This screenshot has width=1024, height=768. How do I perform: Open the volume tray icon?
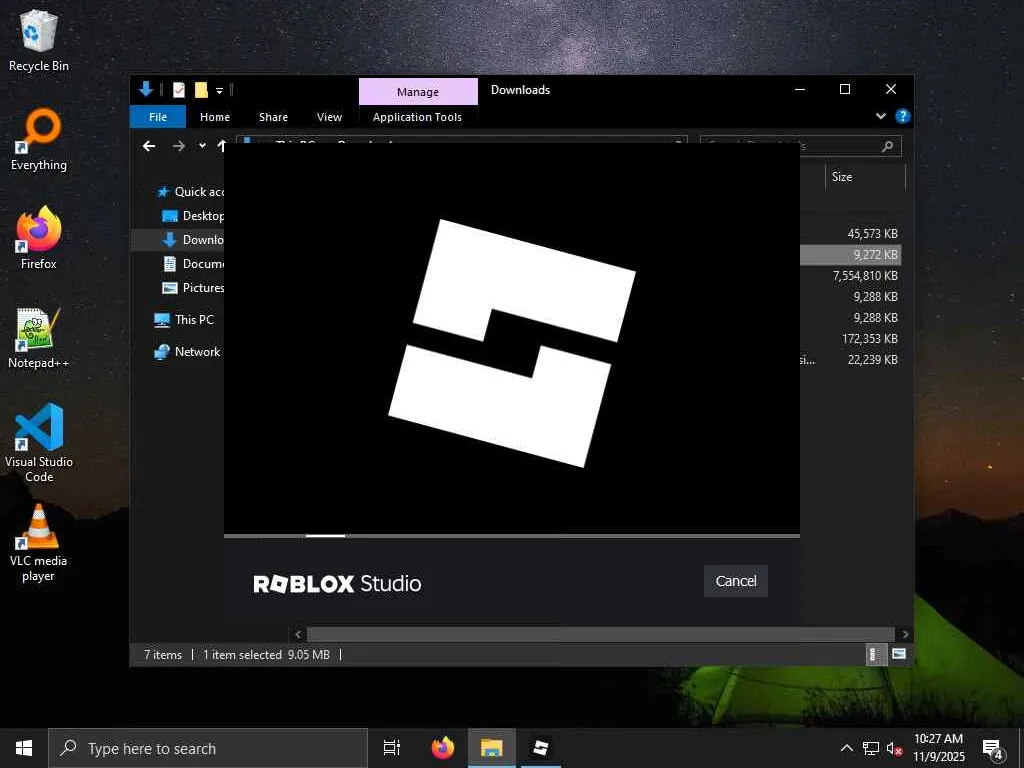pos(894,748)
